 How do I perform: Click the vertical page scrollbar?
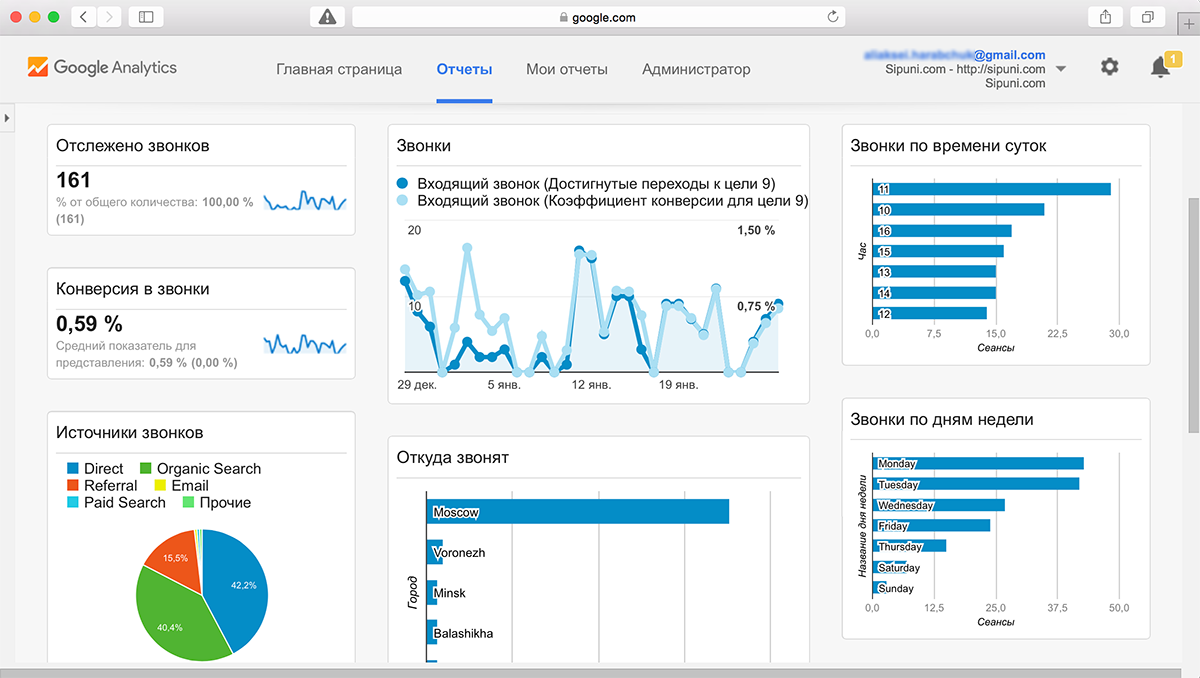click(1193, 315)
